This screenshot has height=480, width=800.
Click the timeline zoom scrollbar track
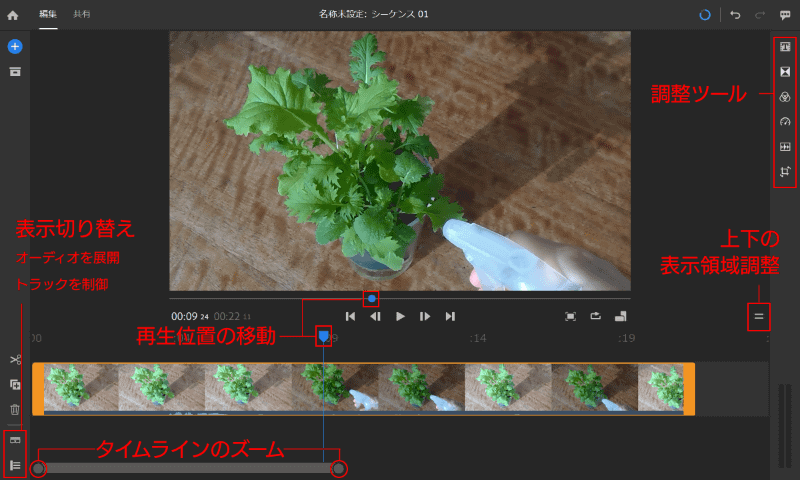[x=188, y=468]
